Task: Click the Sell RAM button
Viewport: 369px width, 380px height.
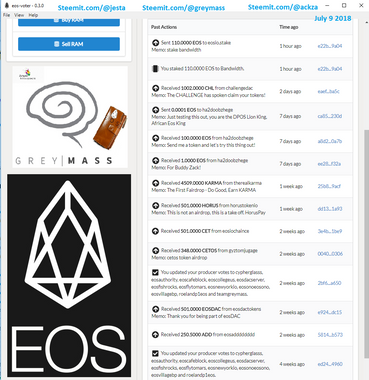Action: click(69, 44)
